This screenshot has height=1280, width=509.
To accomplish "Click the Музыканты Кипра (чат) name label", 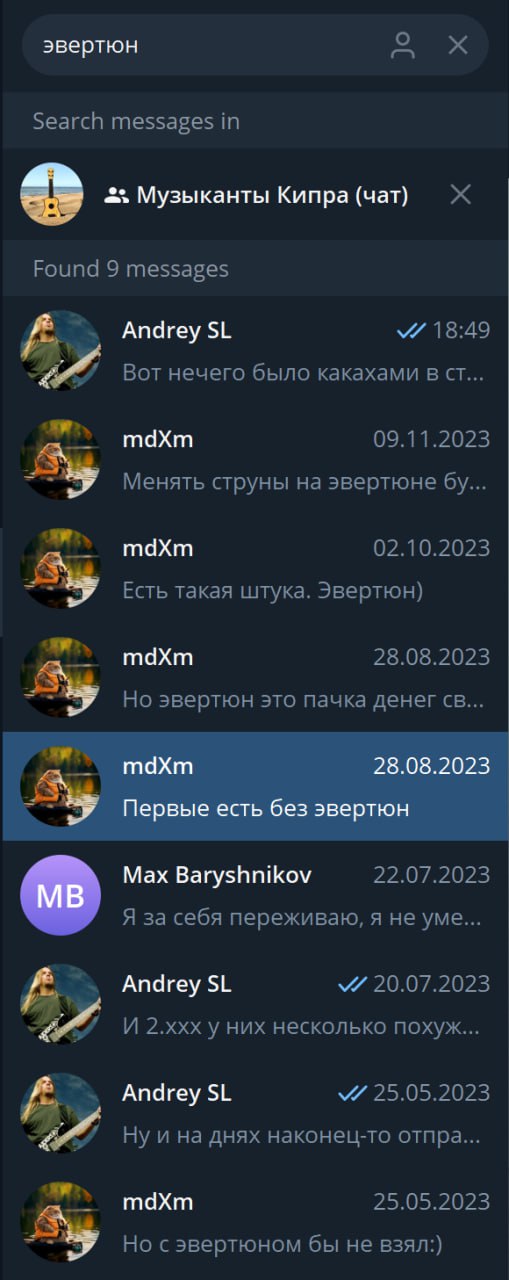I will (x=272, y=196).
